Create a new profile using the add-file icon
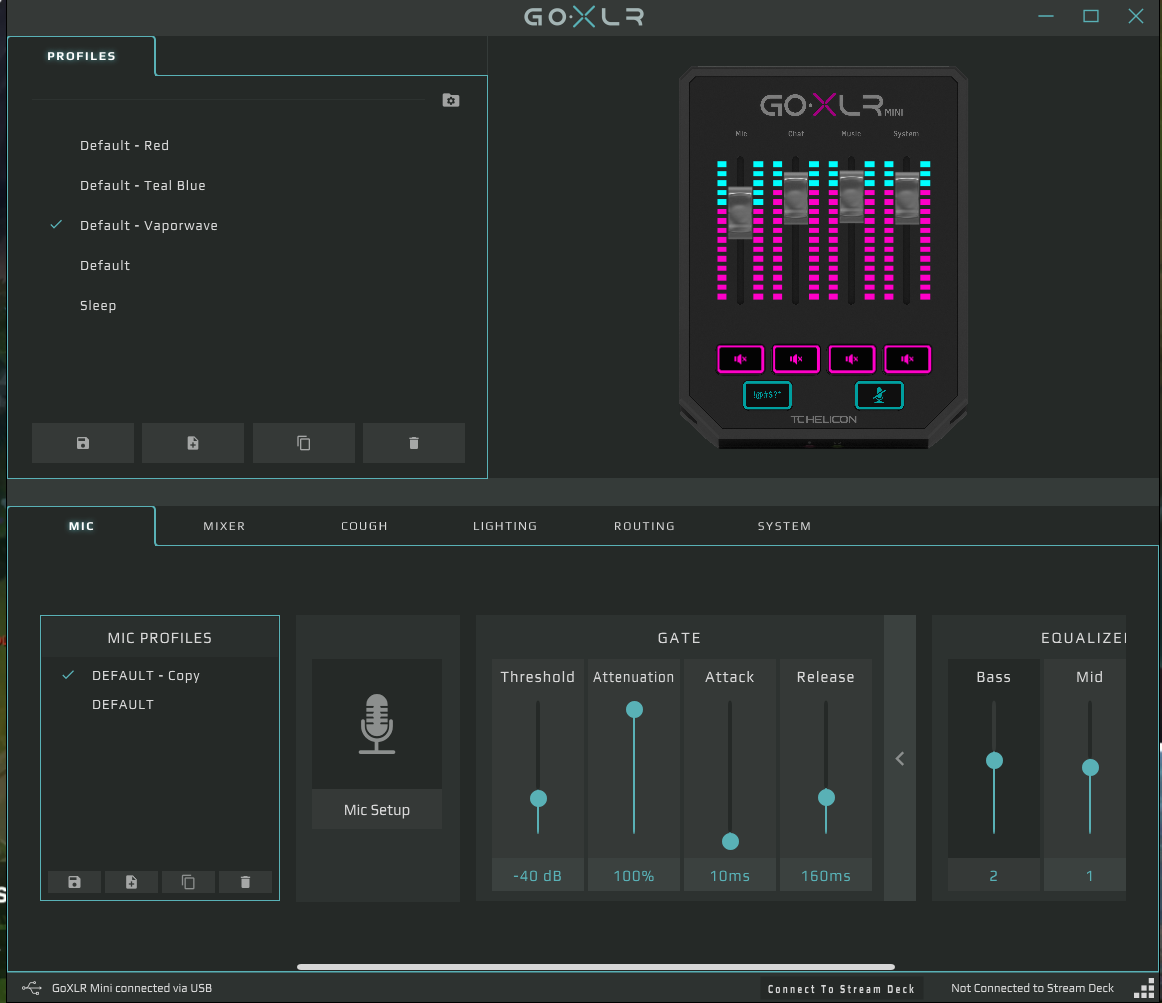Screen dimensions: 1162x1003 click(193, 443)
